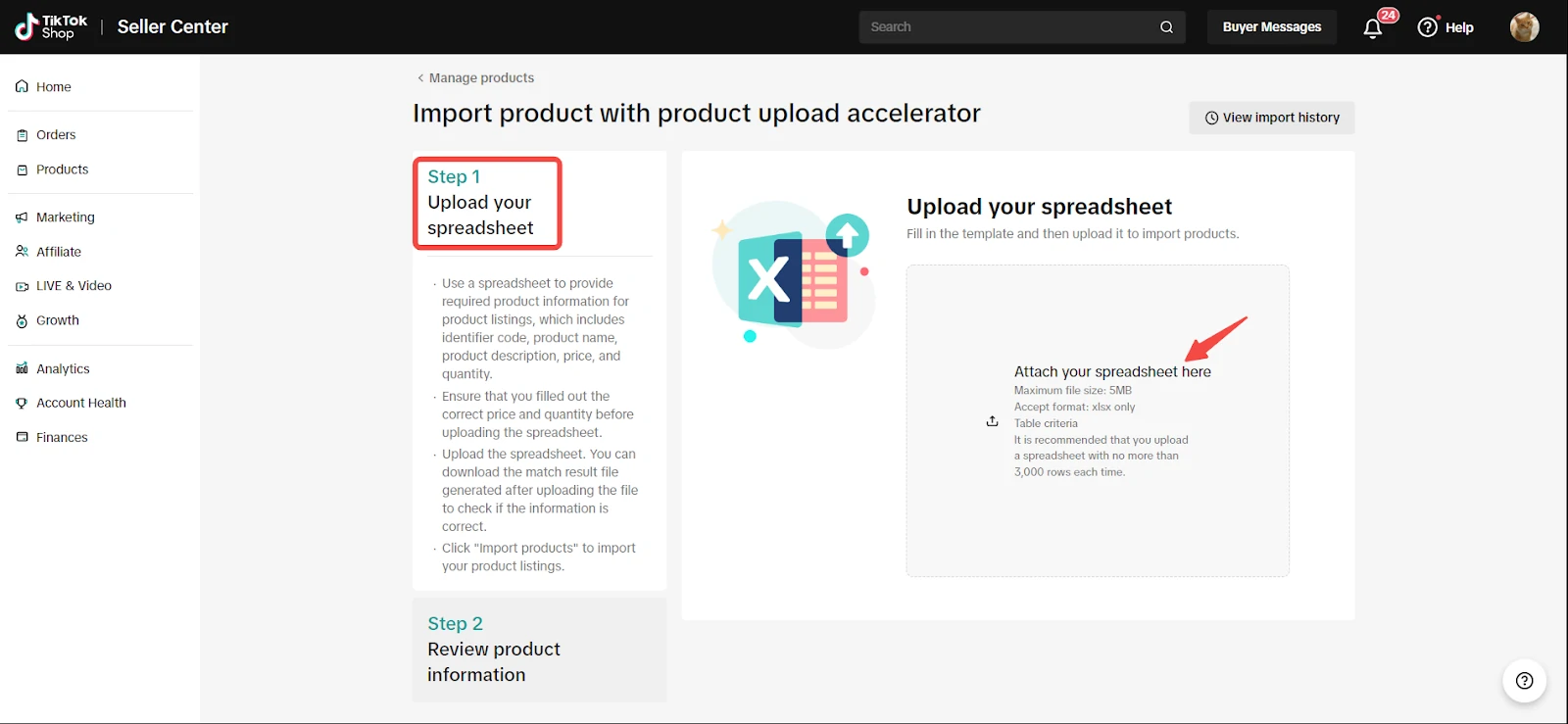The width and height of the screenshot is (1568, 724).
Task: Click the TikTok Shop logo
Action: coord(51,26)
